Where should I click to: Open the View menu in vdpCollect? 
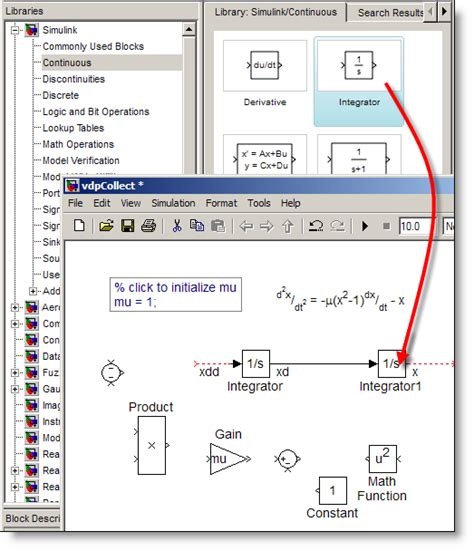131,203
